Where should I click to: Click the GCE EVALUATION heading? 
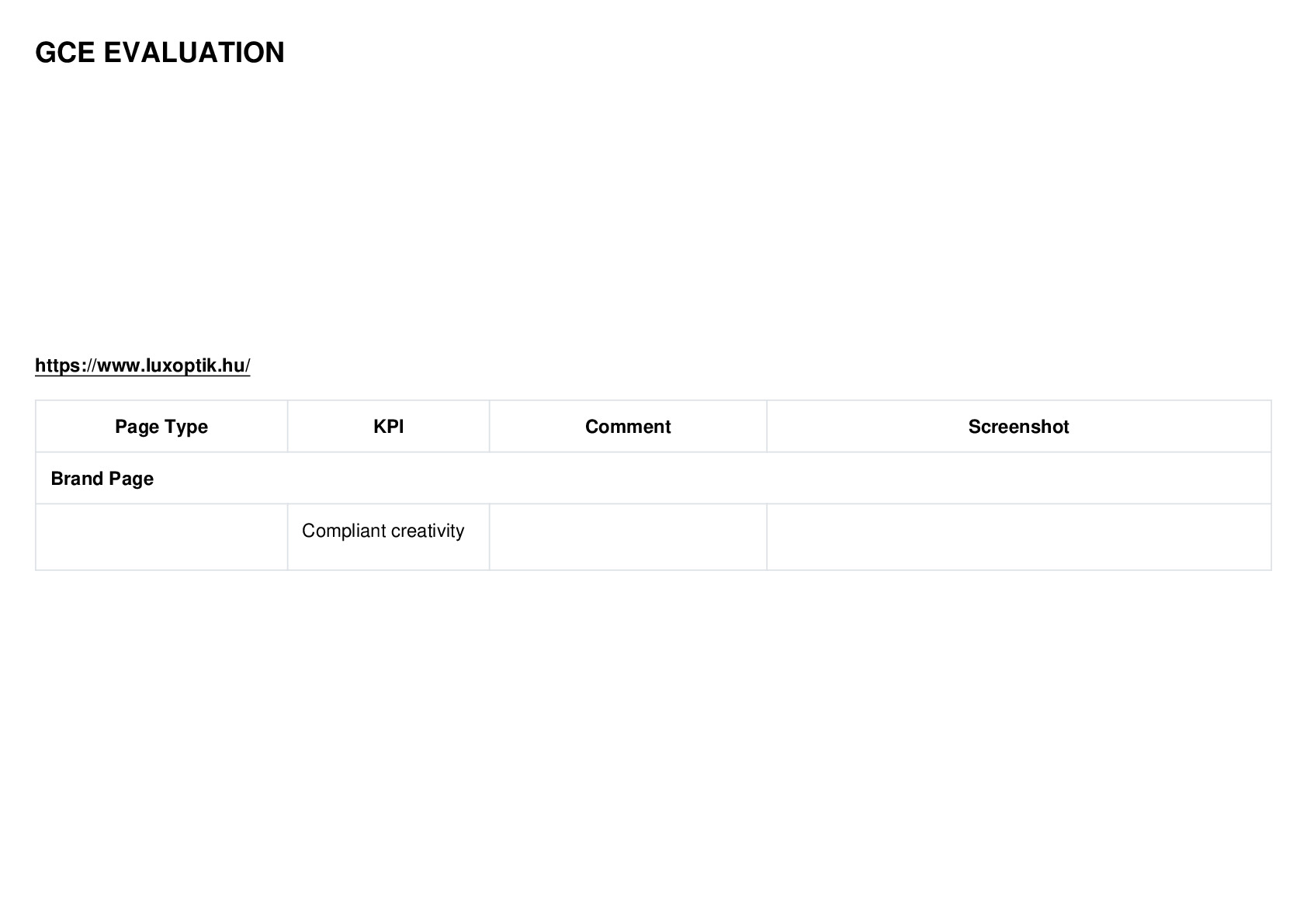coord(160,53)
